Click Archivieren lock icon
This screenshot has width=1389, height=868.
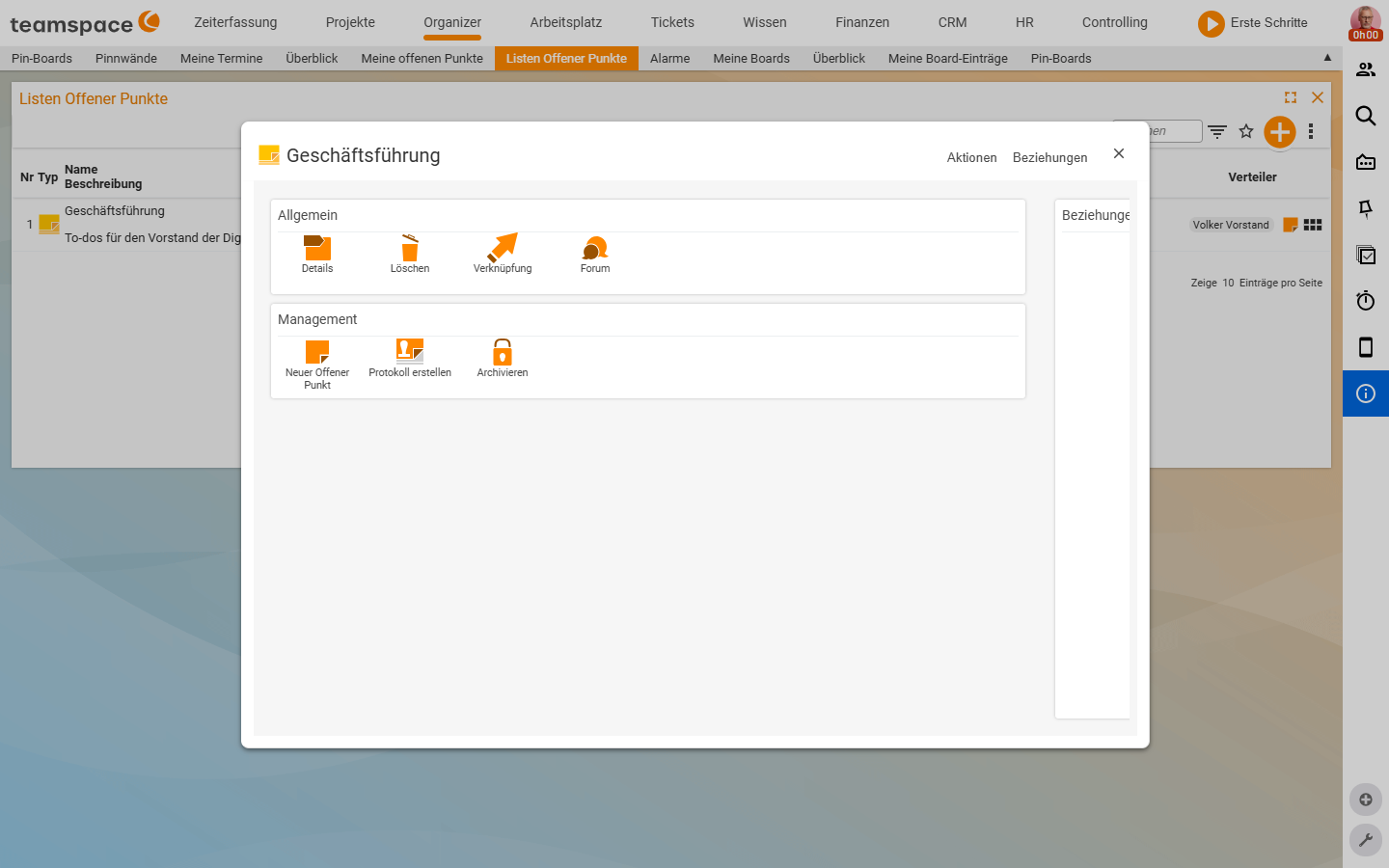pos(503,358)
